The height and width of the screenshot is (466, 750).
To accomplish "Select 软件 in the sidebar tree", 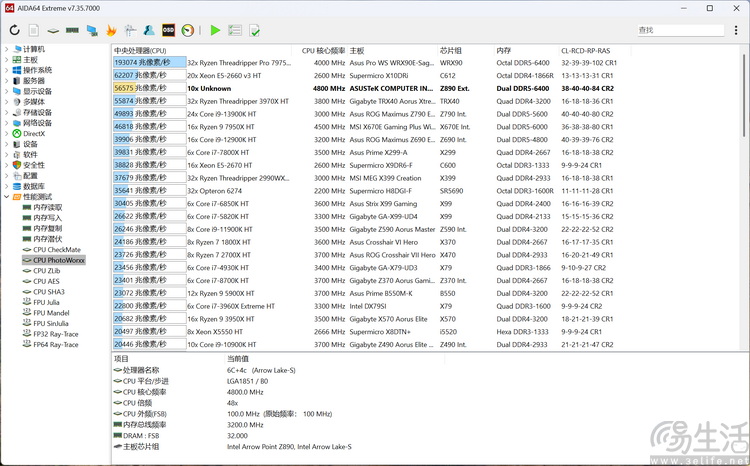I will click(x=30, y=155).
